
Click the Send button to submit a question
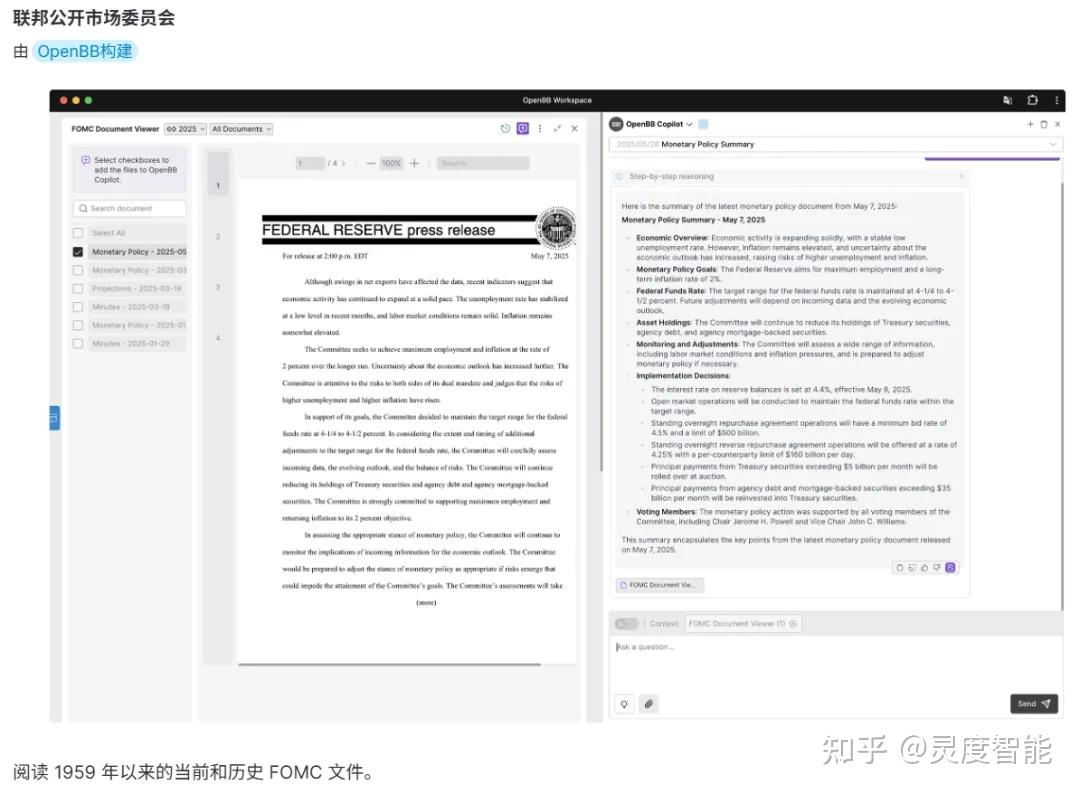(x=1033, y=703)
